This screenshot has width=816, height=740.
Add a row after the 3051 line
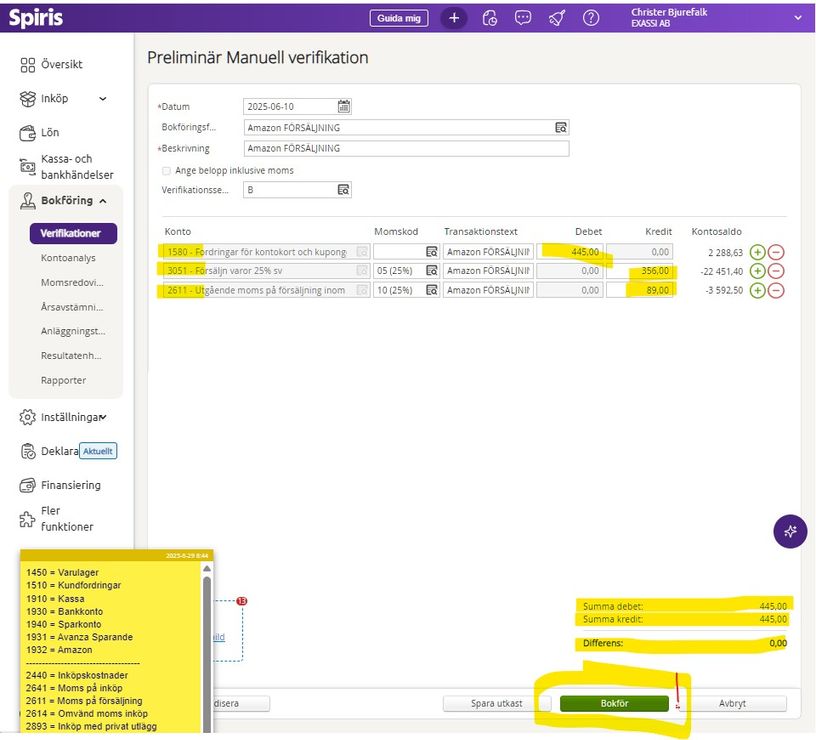[757, 271]
